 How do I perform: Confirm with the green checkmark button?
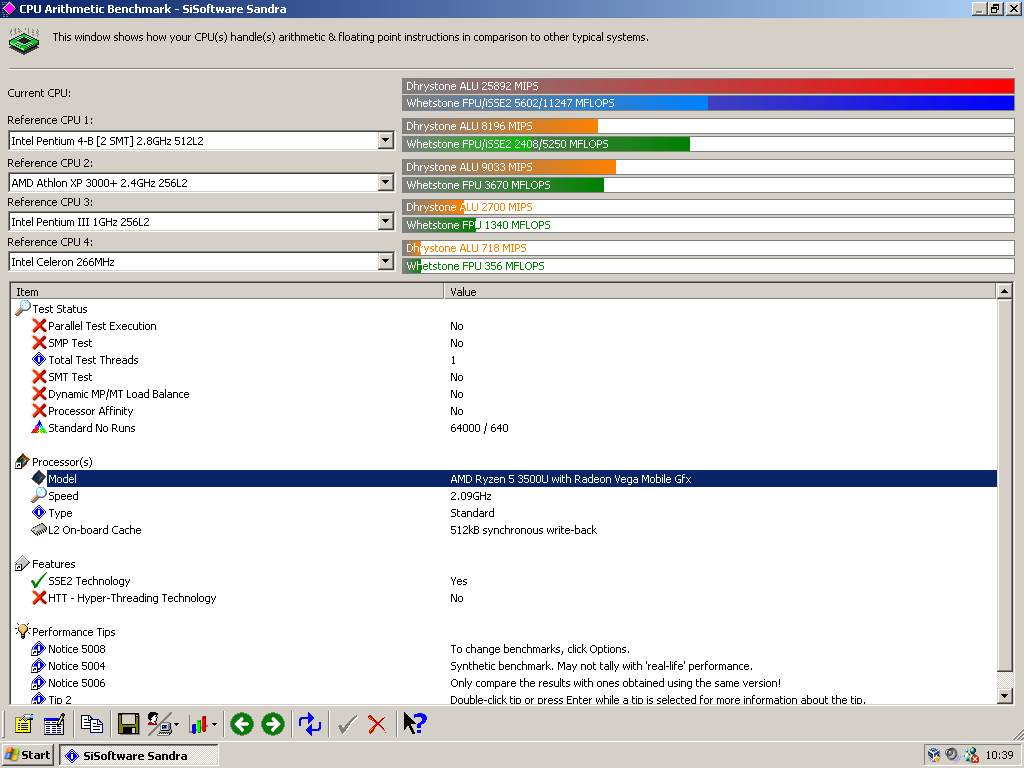pos(348,723)
